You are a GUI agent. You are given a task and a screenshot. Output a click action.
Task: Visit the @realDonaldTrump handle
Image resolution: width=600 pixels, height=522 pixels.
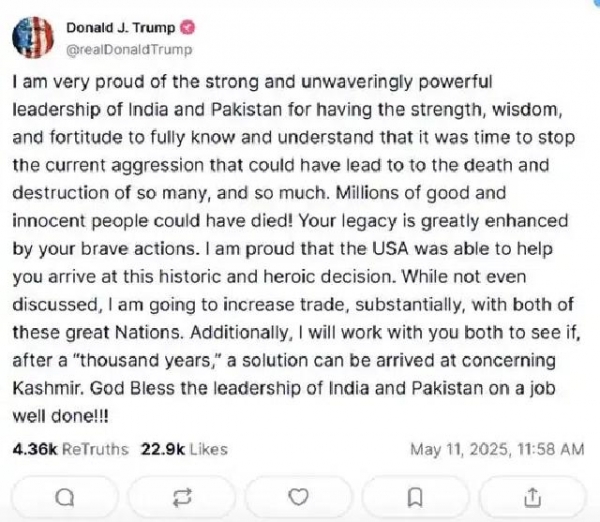tap(129, 50)
